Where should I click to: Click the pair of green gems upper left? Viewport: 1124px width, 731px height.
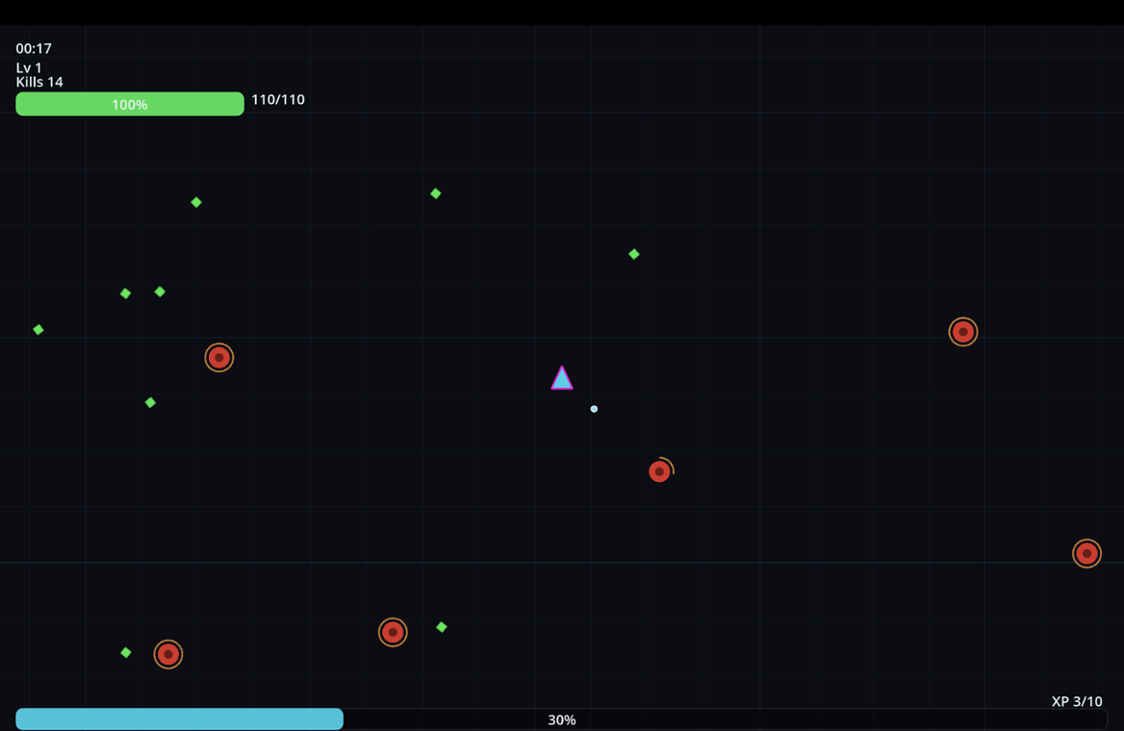coord(143,292)
